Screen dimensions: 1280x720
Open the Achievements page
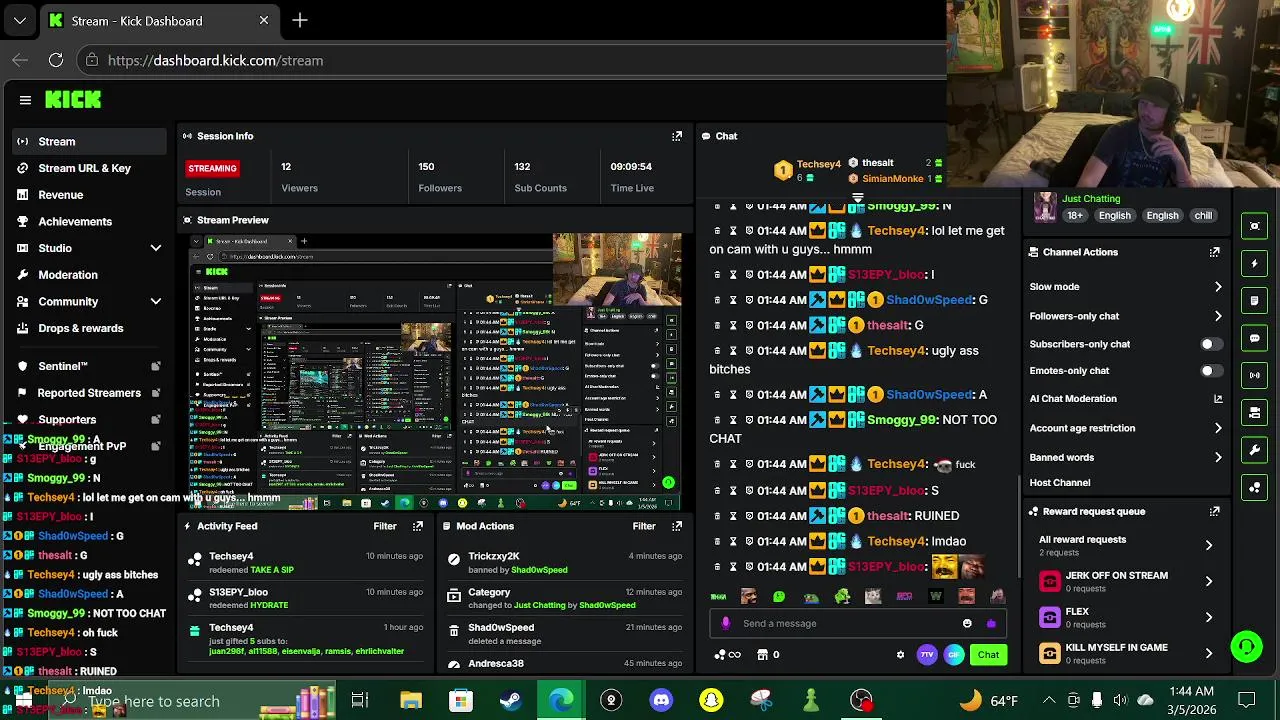coord(89,221)
